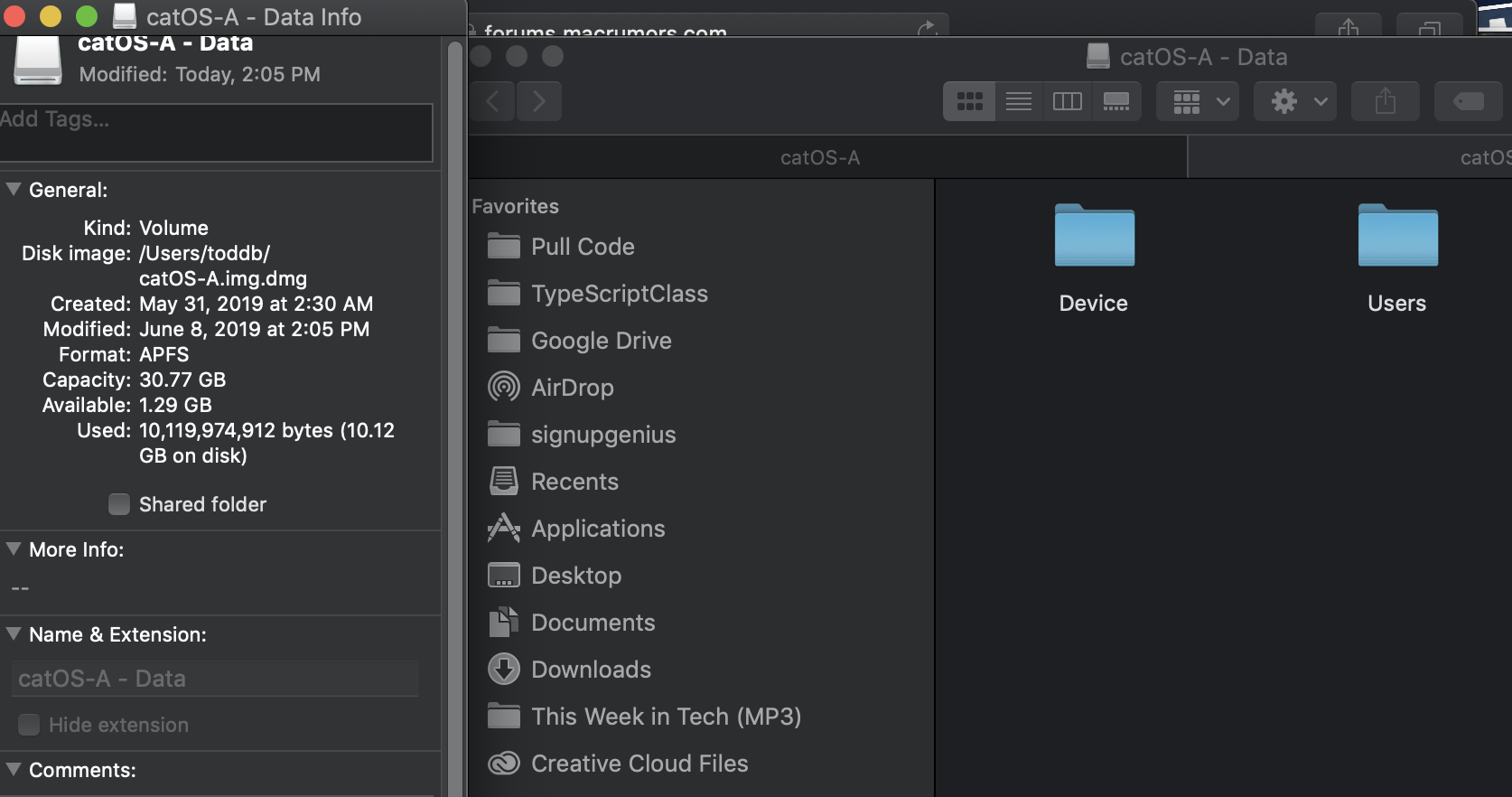Screen dimensions: 1512x797
Task: Click the Edit Tags toolbar button
Action: [1470, 101]
